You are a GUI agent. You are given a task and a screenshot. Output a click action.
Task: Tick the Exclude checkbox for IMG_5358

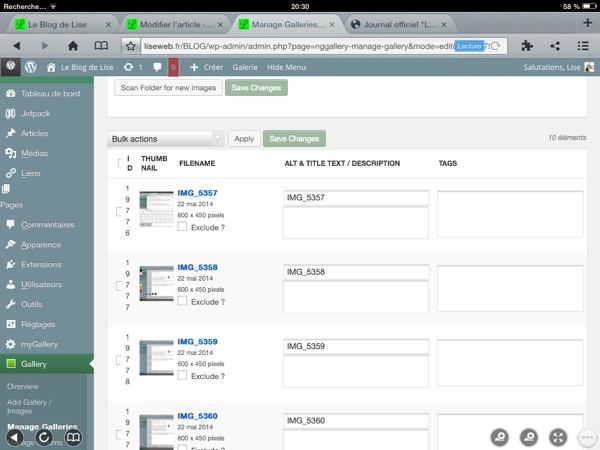coord(182,301)
